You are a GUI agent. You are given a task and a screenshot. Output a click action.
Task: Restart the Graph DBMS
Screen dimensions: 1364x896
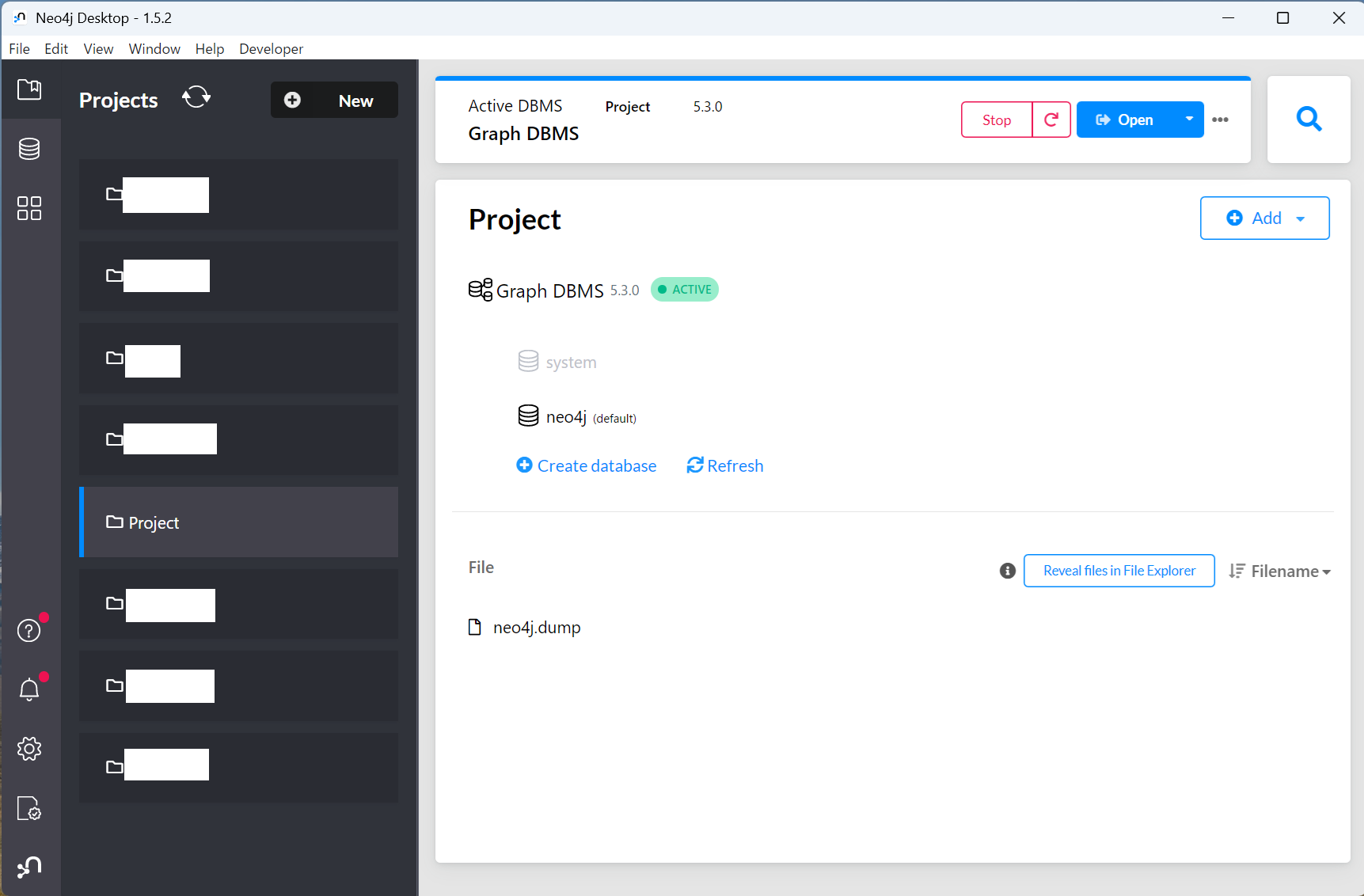(1051, 120)
